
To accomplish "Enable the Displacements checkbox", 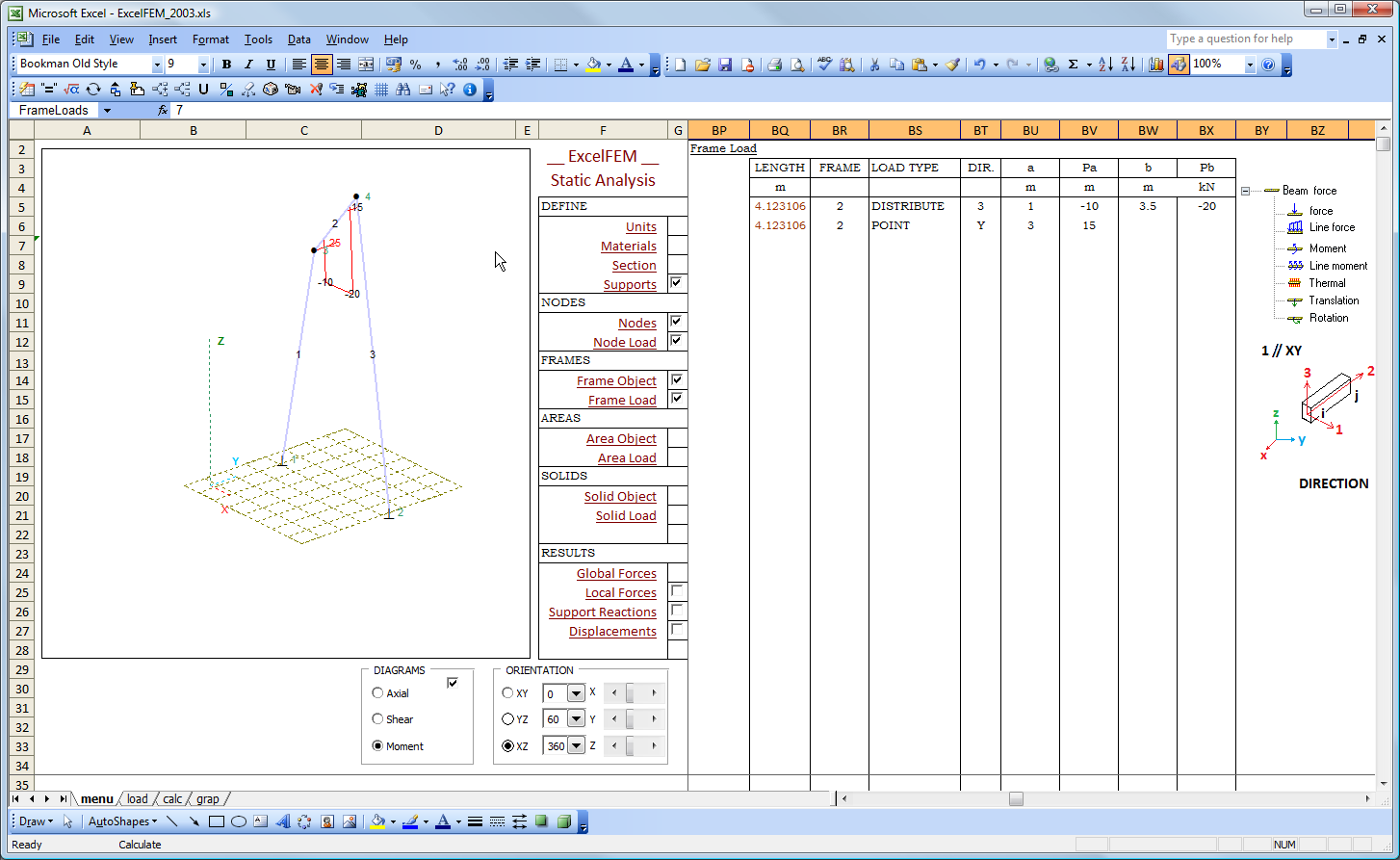I will tap(677, 629).
